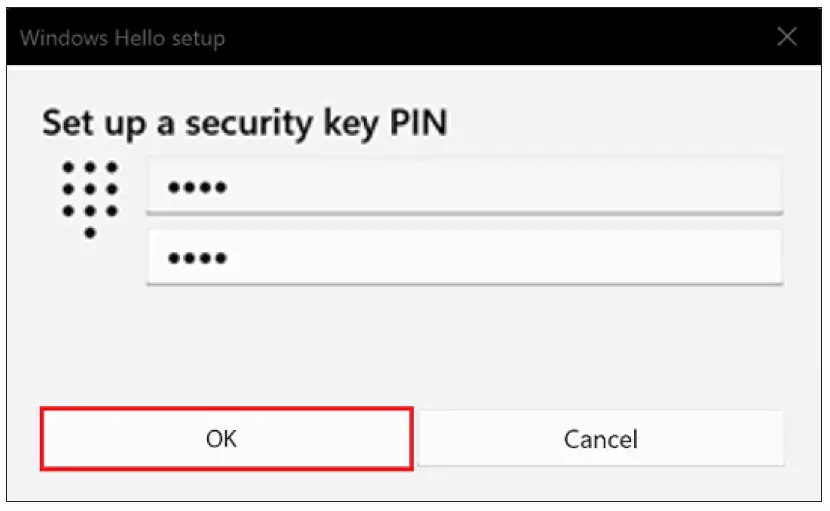
Task: Place the cursor in the lower PIN field
Action: click(464, 258)
